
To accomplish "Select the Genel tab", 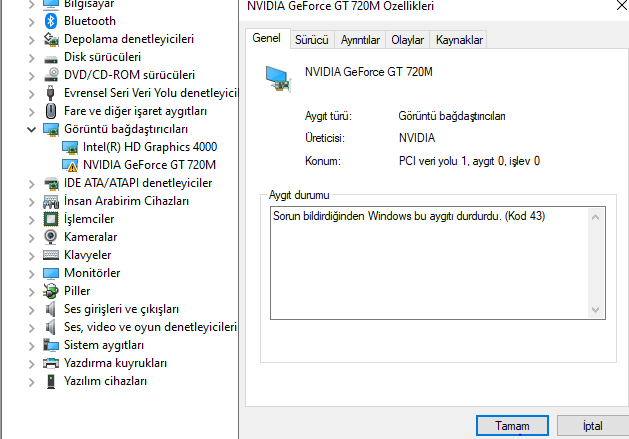I will [266, 39].
